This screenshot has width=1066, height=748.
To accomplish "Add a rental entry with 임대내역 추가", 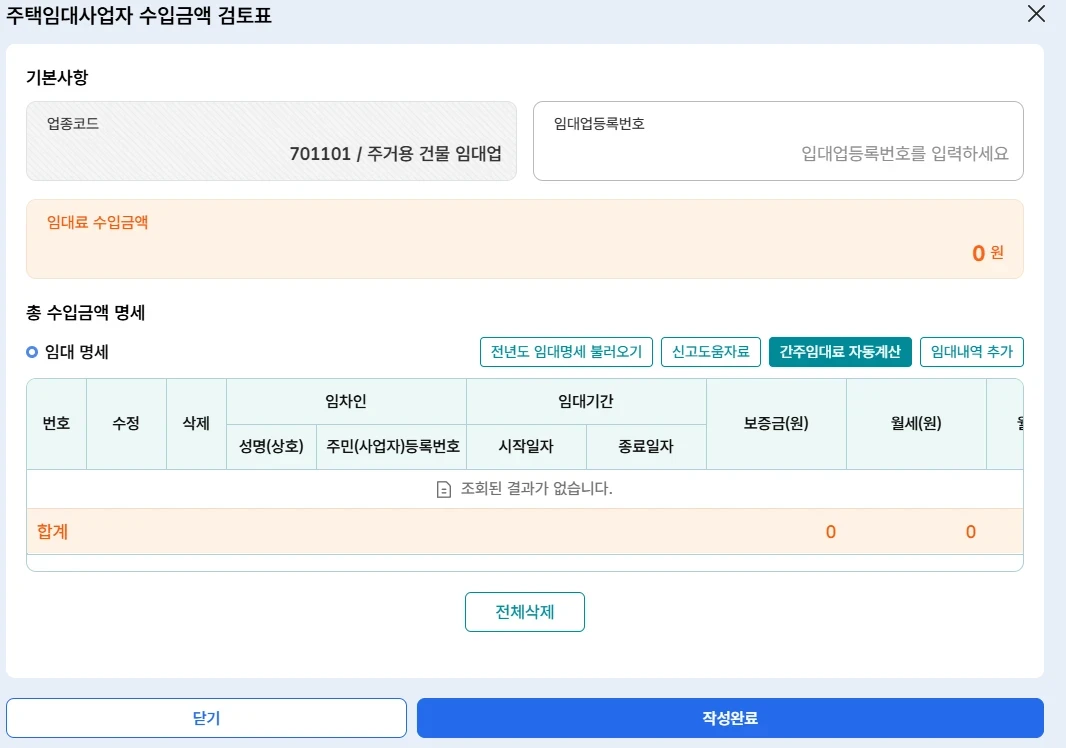I will click(971, 352).
